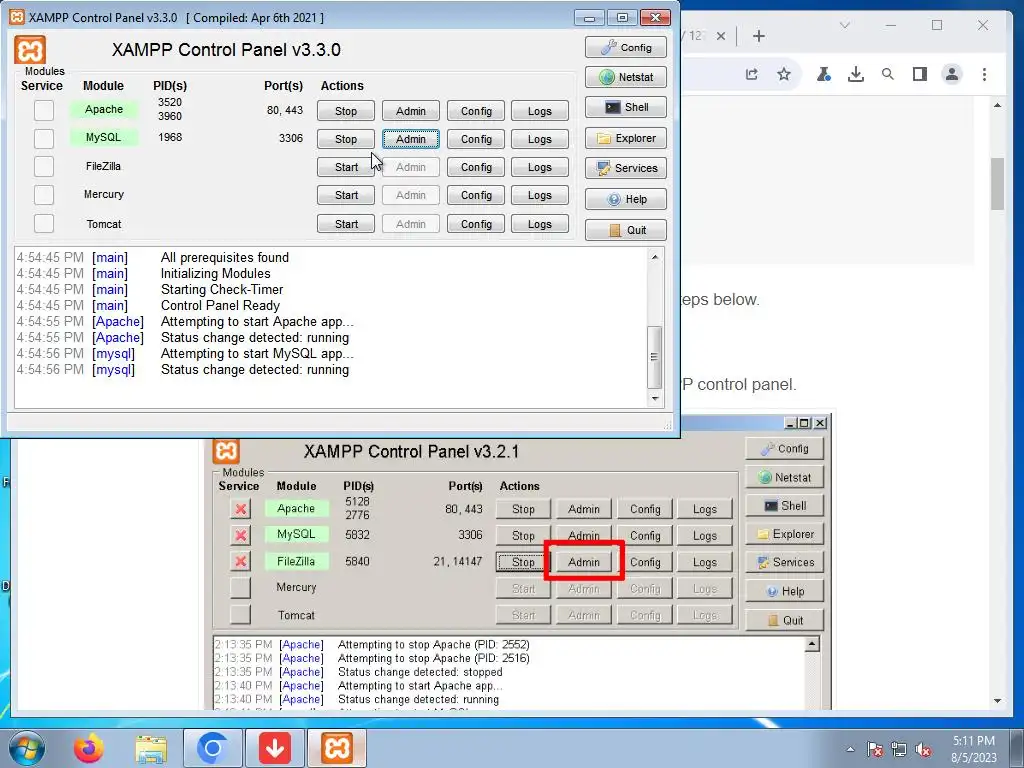
Task: Click the XAMPP tutorial screenshot in Chrome
Action: pyautogui.click(x=519, y=562)
